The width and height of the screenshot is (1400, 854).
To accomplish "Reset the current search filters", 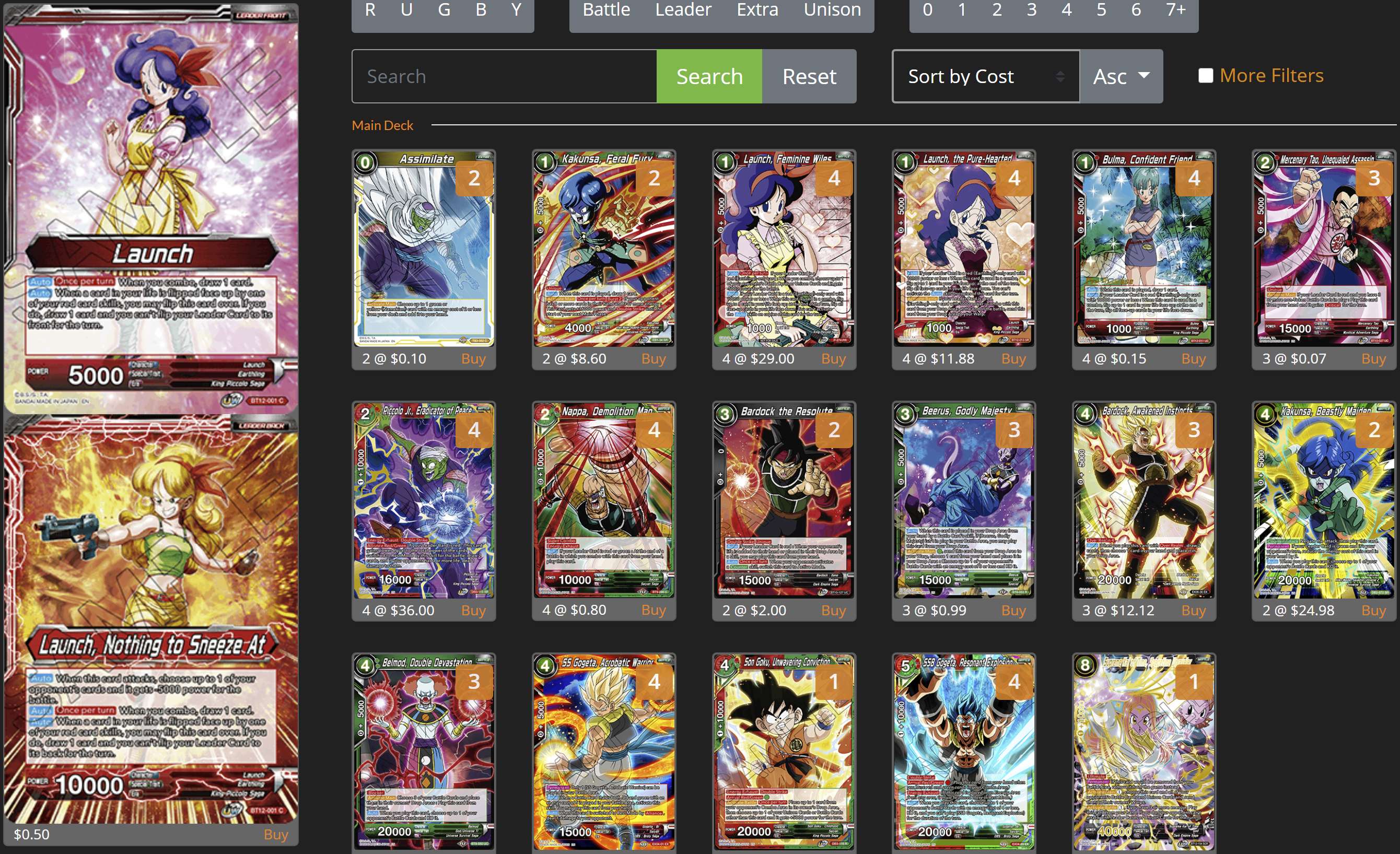I will tap(809, 76).
